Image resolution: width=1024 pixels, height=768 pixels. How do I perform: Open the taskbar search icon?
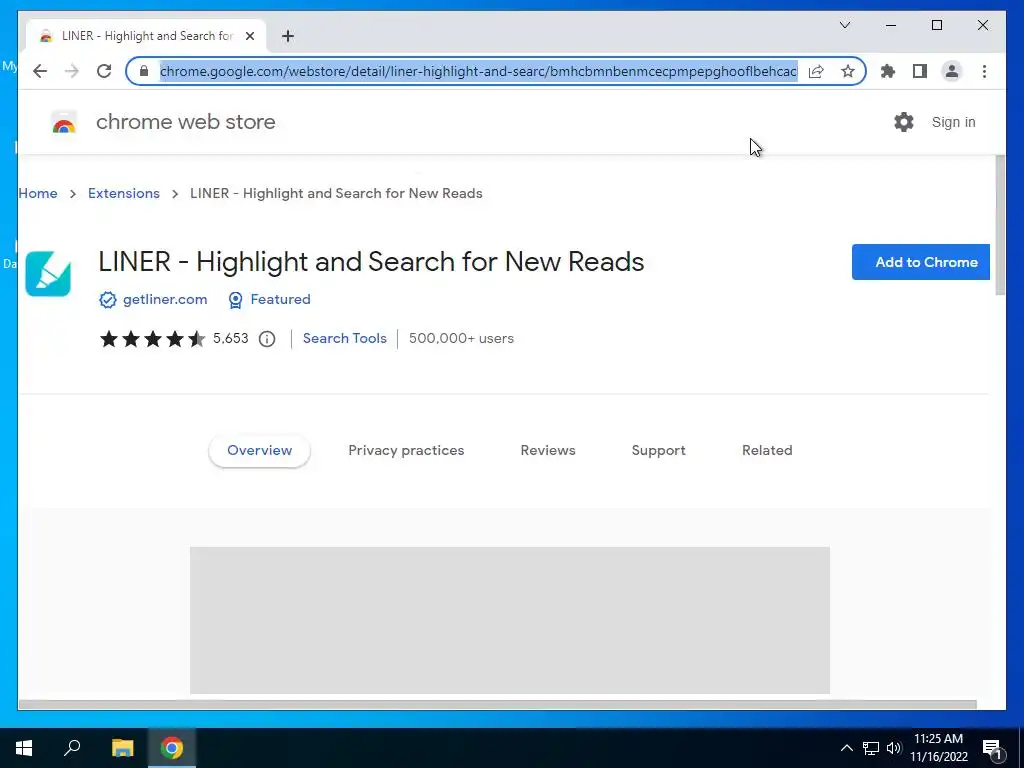point(72,748)
